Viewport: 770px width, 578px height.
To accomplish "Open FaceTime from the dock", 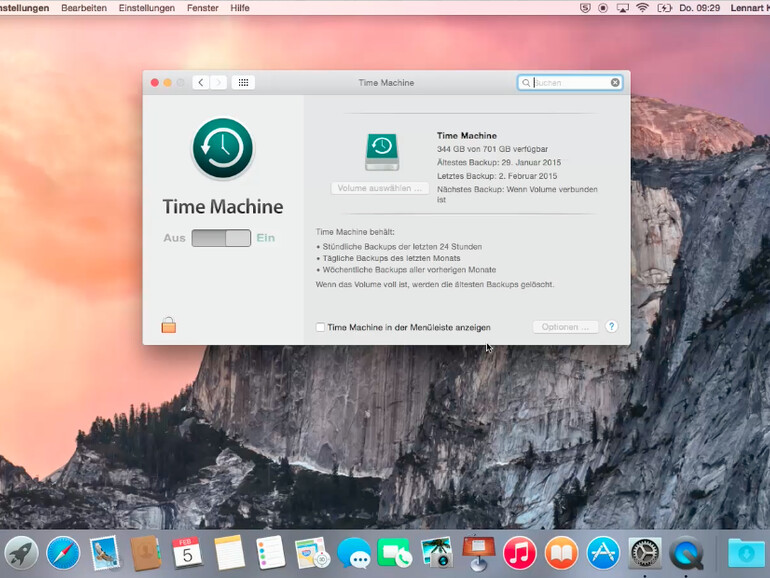I will [394, 553].
